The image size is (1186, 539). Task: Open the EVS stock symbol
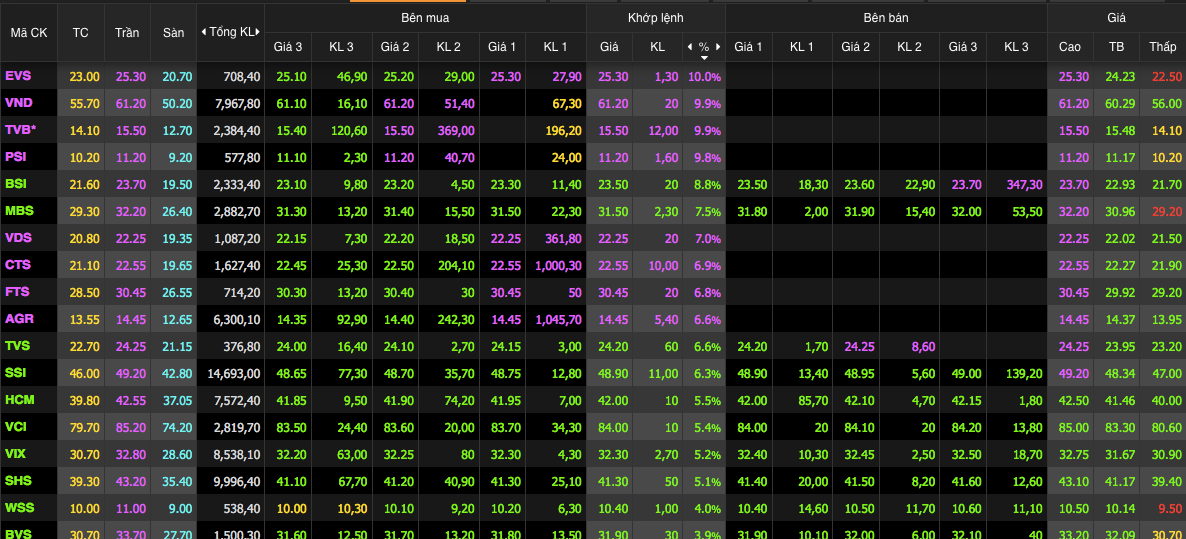tap(18, 76)
